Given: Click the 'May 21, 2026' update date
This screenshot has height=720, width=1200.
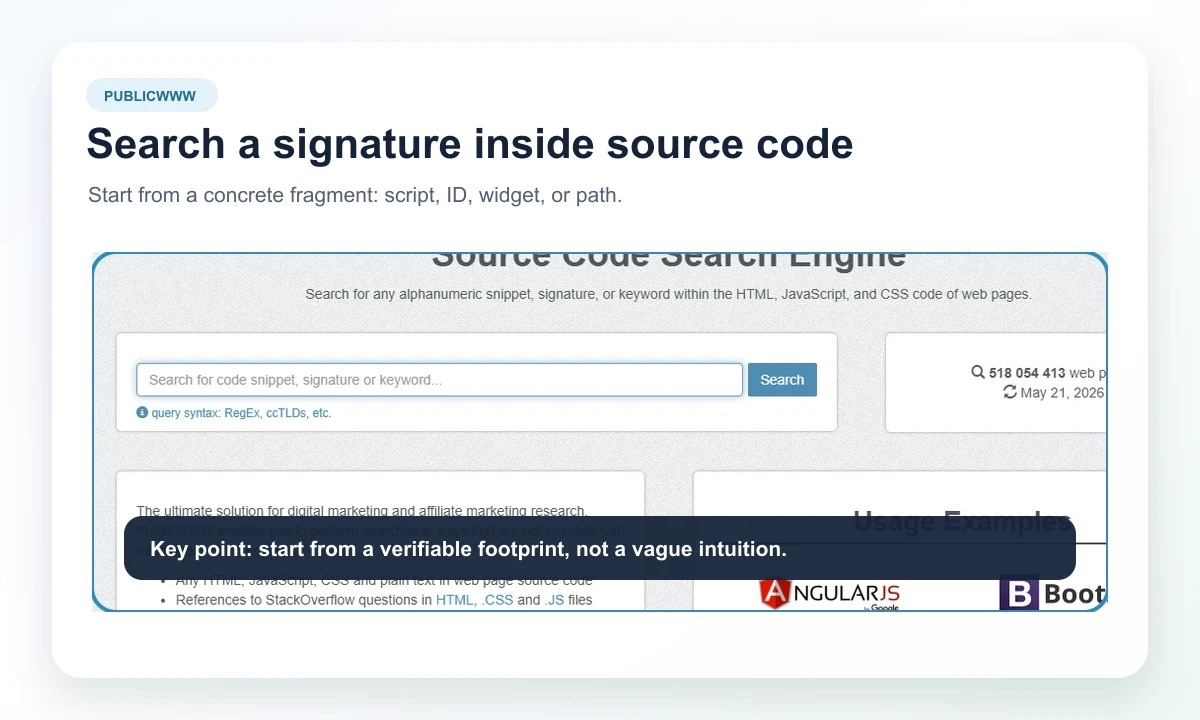Looking at the screenshot, I should [x=1062, y=393].
